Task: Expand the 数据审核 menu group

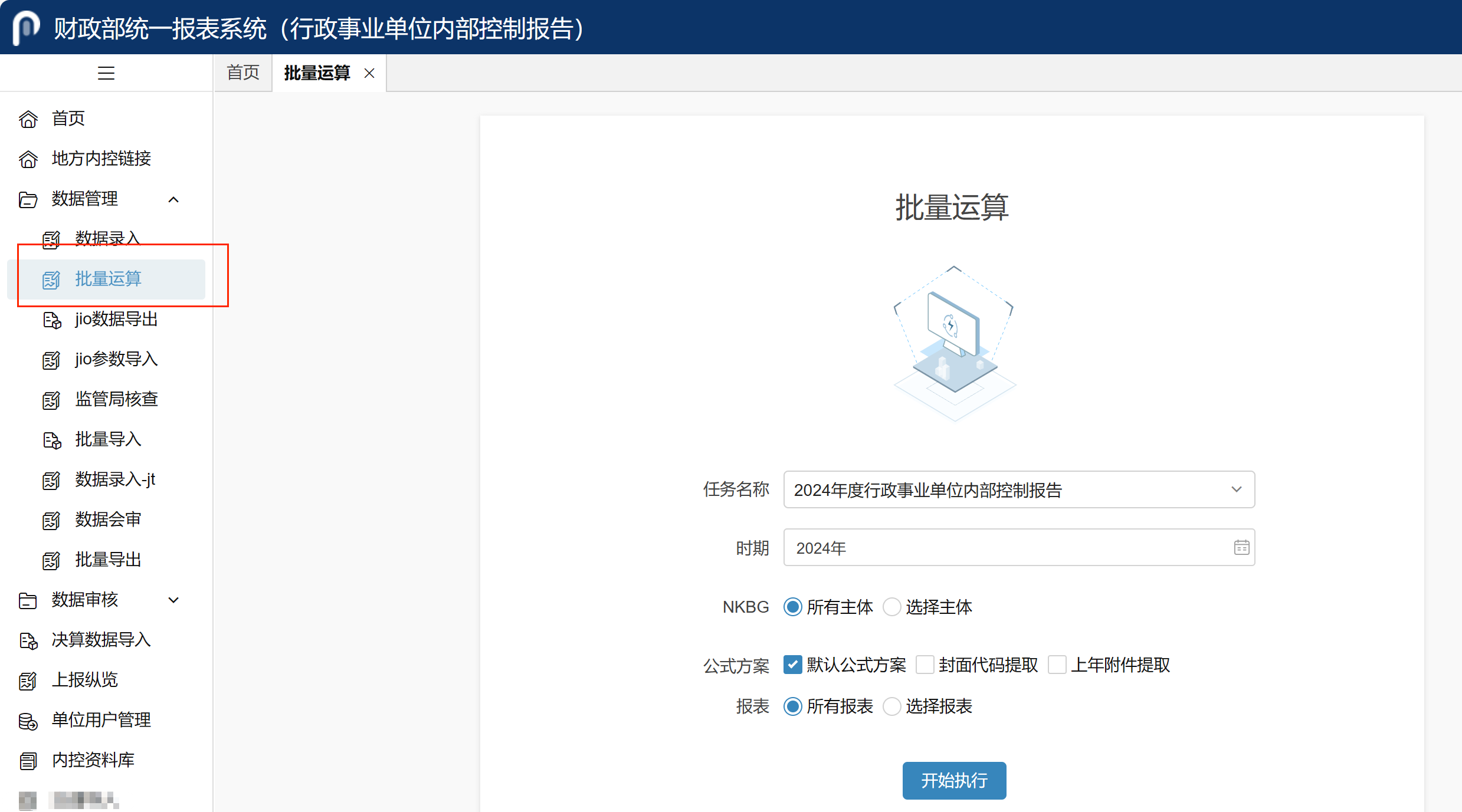Action: [x=173, y=600]
